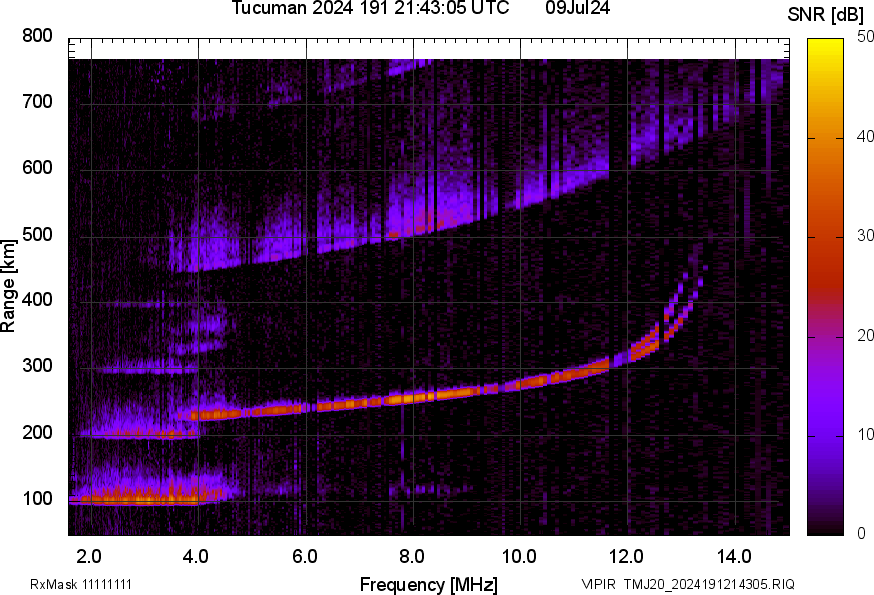Click the range tick label '700'

click(37, 102)
